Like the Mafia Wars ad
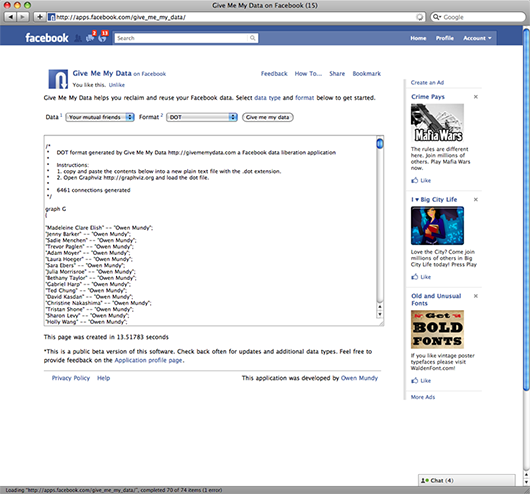Image resolution: width=530 pixels, height=494 pixels. [x=421, y=180]
